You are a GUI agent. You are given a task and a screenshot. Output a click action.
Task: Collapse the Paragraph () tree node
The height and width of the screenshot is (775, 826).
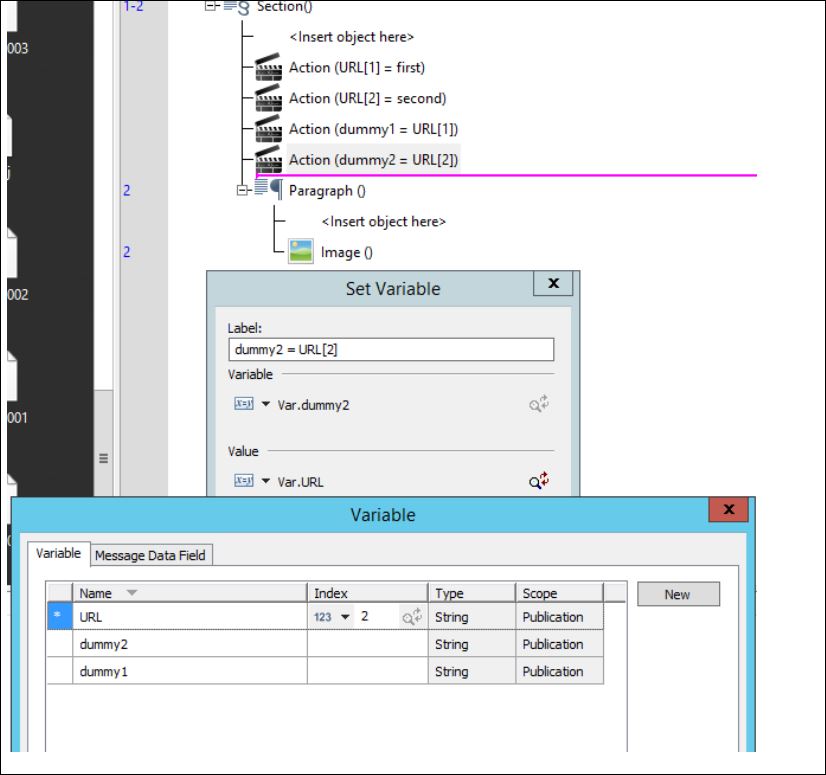click(240, 190)
